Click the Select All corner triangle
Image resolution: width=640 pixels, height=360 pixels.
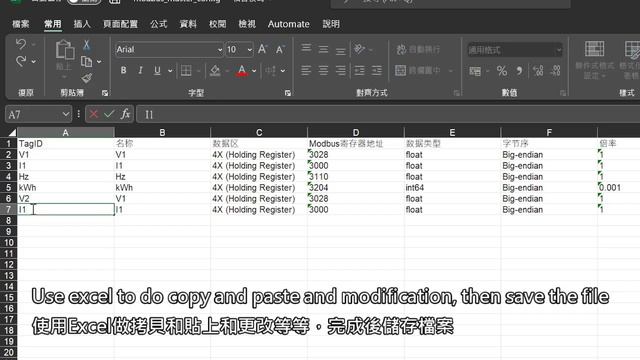(x=12, y=132)
